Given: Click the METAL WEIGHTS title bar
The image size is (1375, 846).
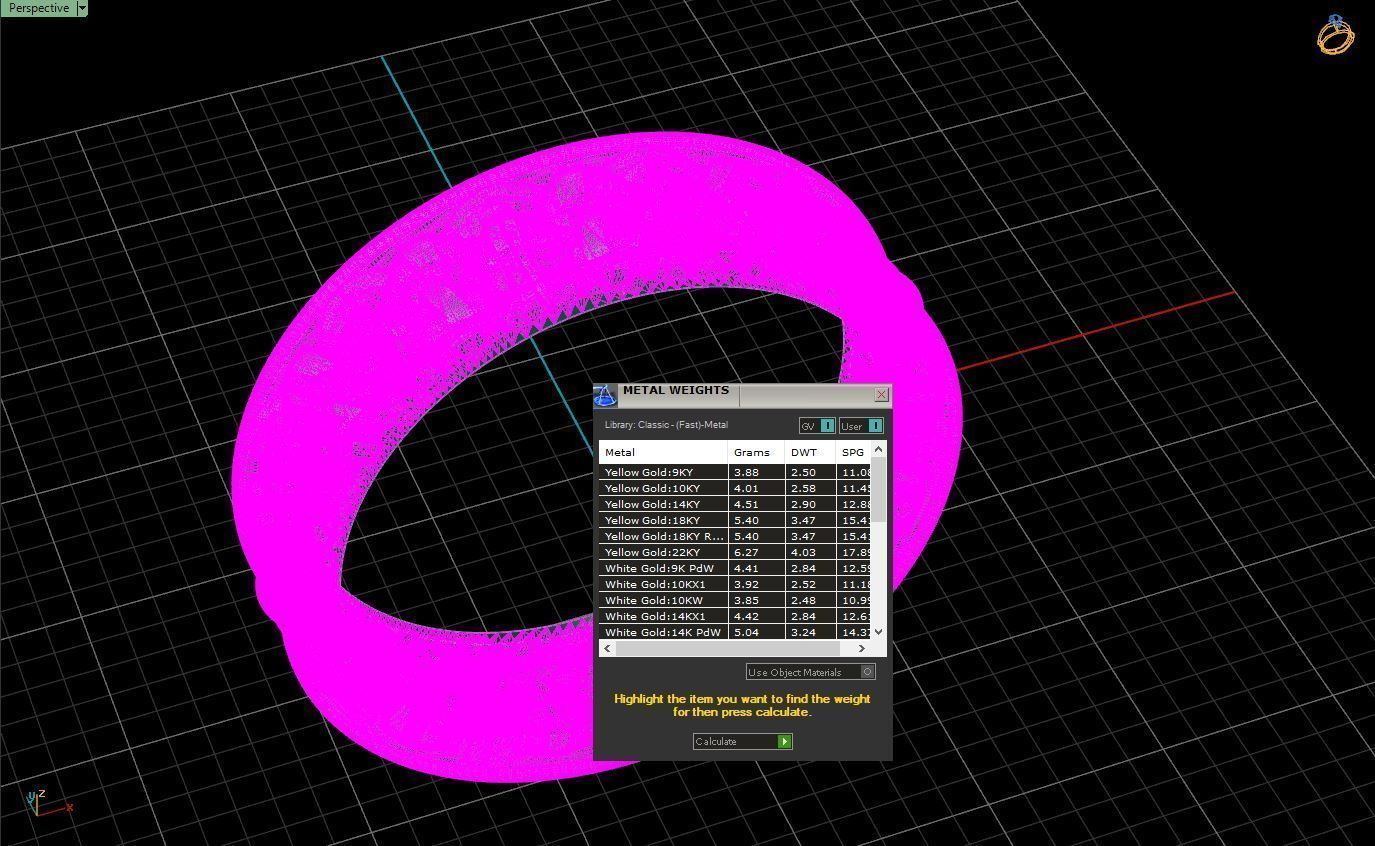Looking at the screenshot, I should coord(745,395).
